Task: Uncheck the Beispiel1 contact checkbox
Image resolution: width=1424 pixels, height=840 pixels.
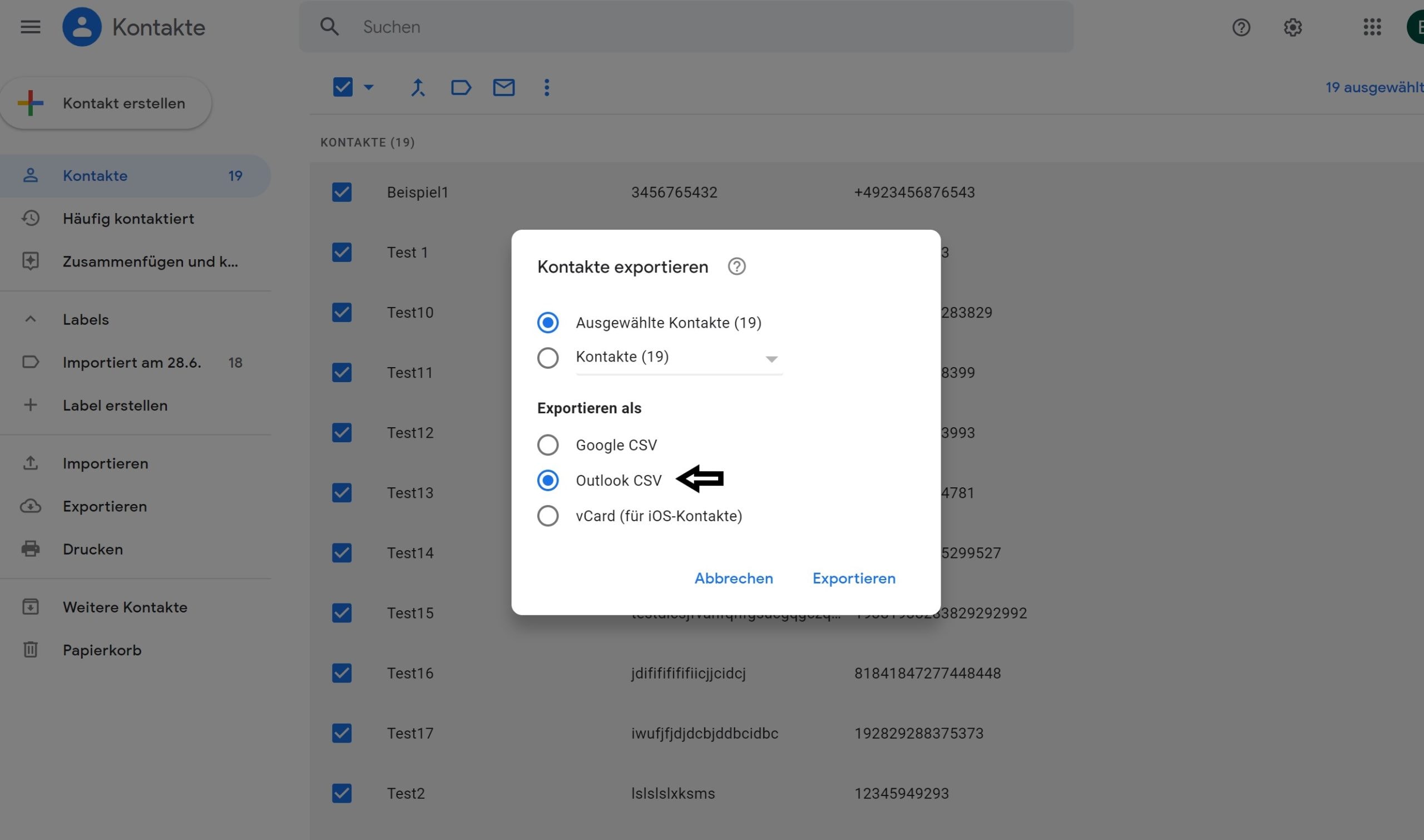Action: click(342, 192)
